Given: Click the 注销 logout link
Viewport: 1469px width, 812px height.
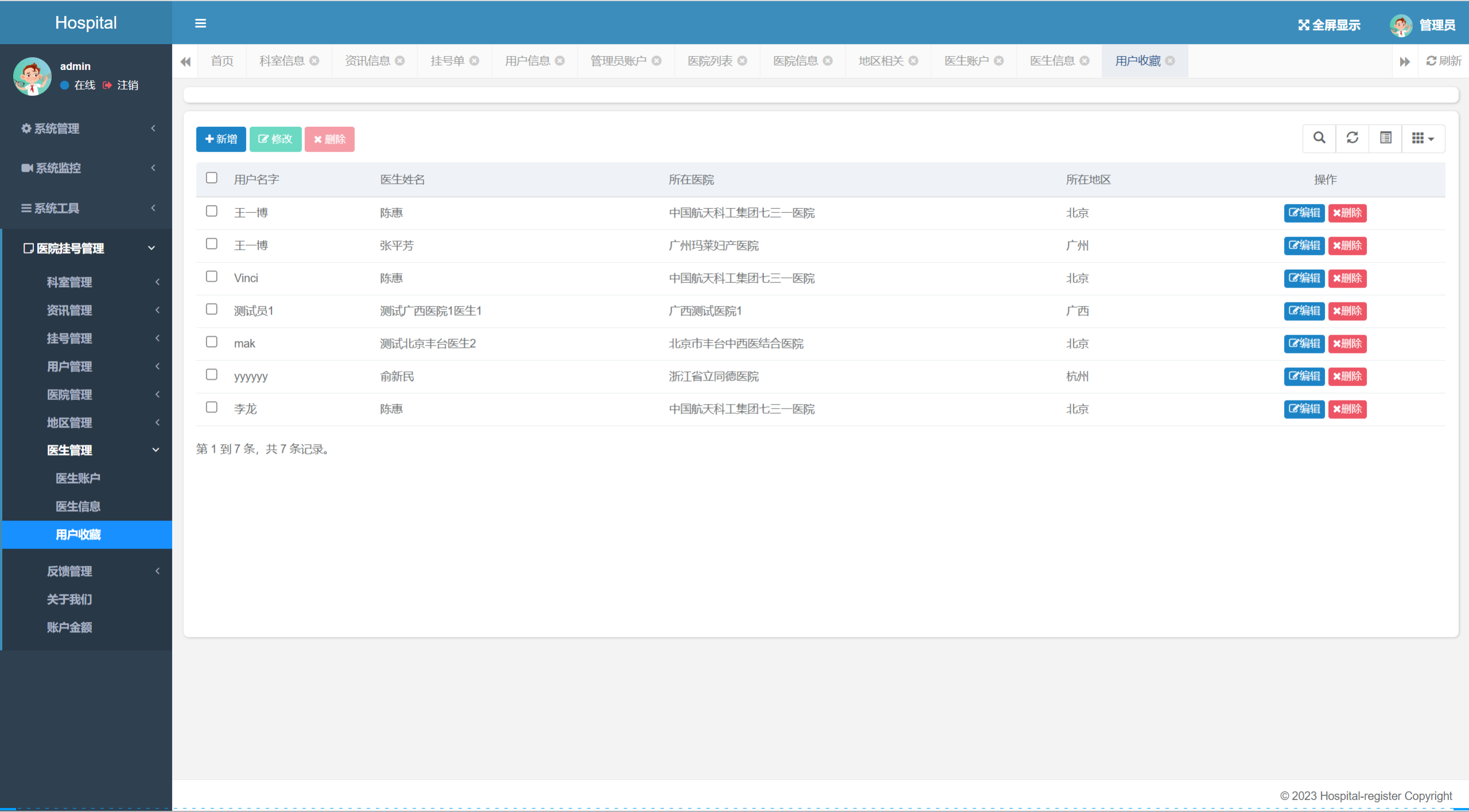Looking at the screenshot, I should [127, 86].
